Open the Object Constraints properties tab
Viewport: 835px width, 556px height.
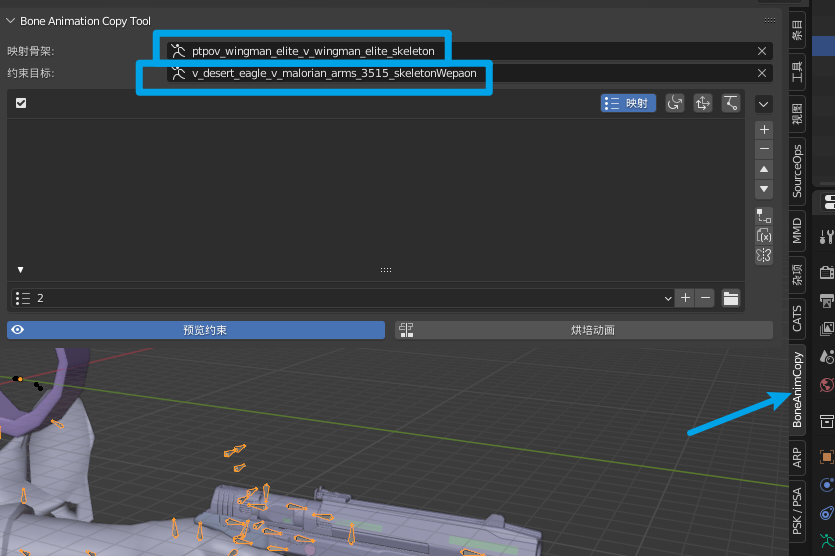(826, 513)
